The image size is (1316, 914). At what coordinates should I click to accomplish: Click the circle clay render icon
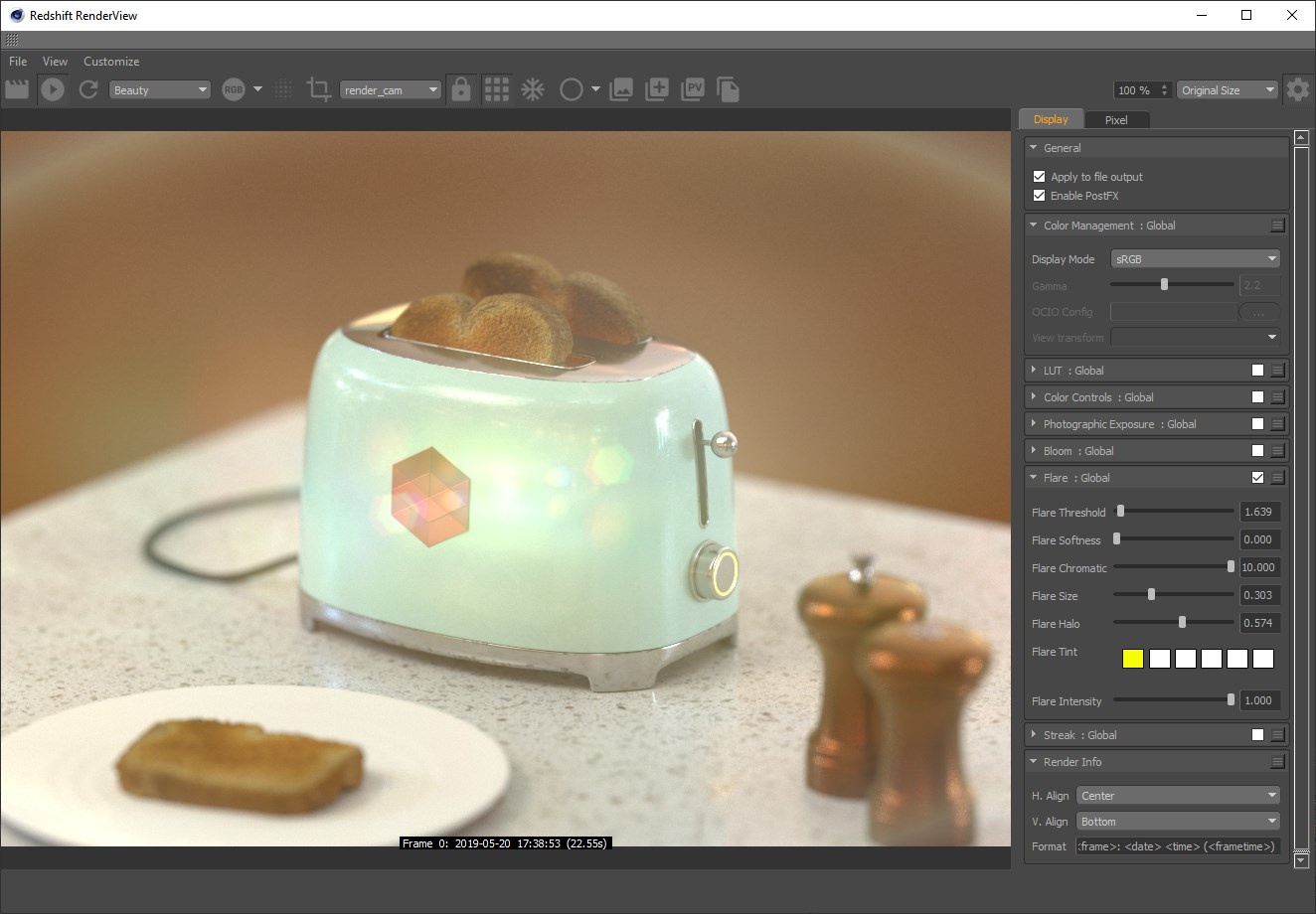click(x=571, y=89)
